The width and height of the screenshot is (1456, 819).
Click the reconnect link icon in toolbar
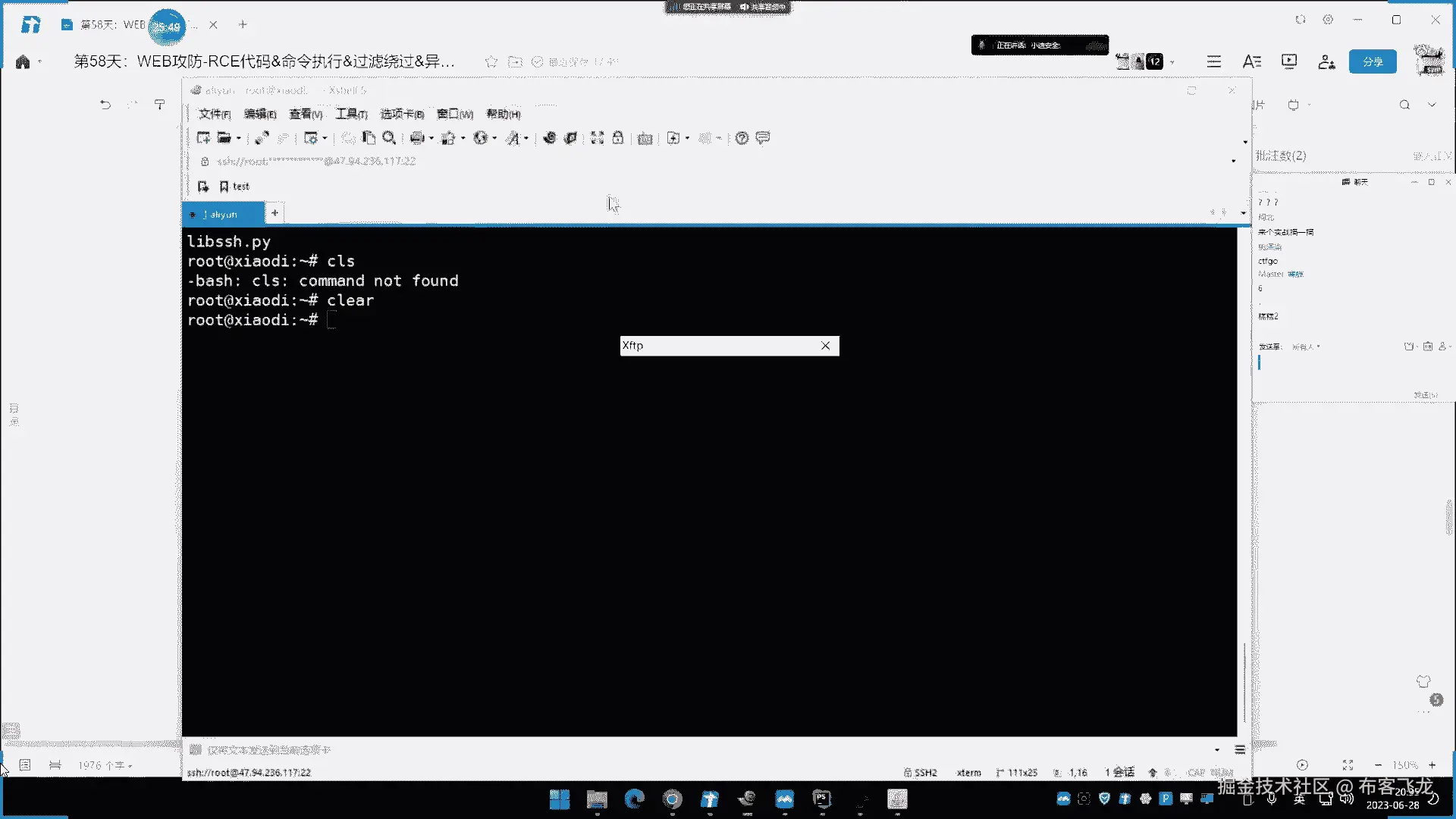(x=262, y=138)
